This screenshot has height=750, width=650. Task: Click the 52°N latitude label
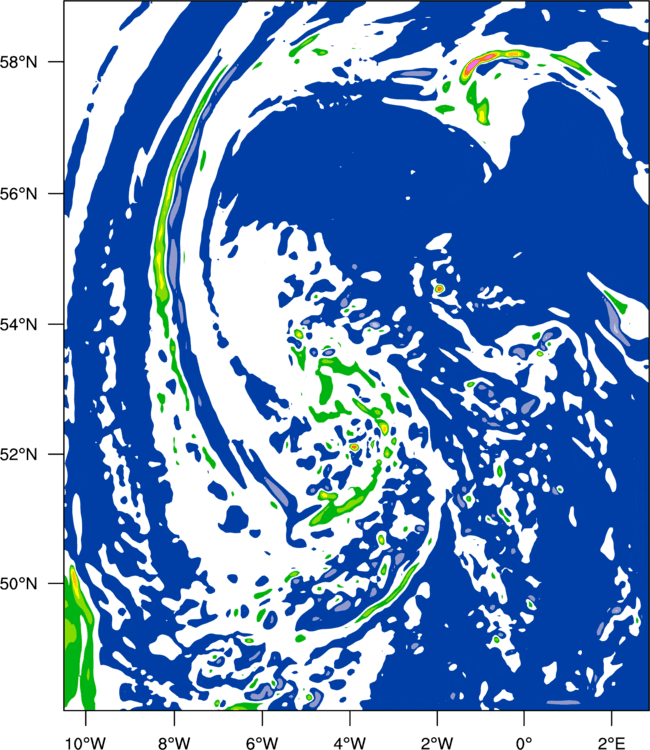[x=19, y=454]
